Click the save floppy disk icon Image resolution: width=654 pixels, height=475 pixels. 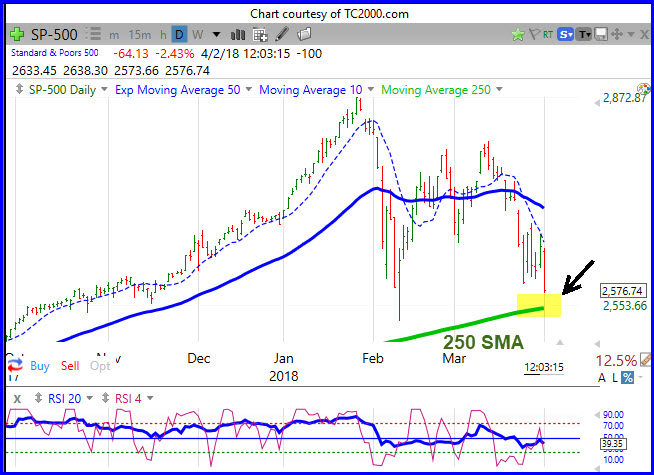click(x=601, y=34)
